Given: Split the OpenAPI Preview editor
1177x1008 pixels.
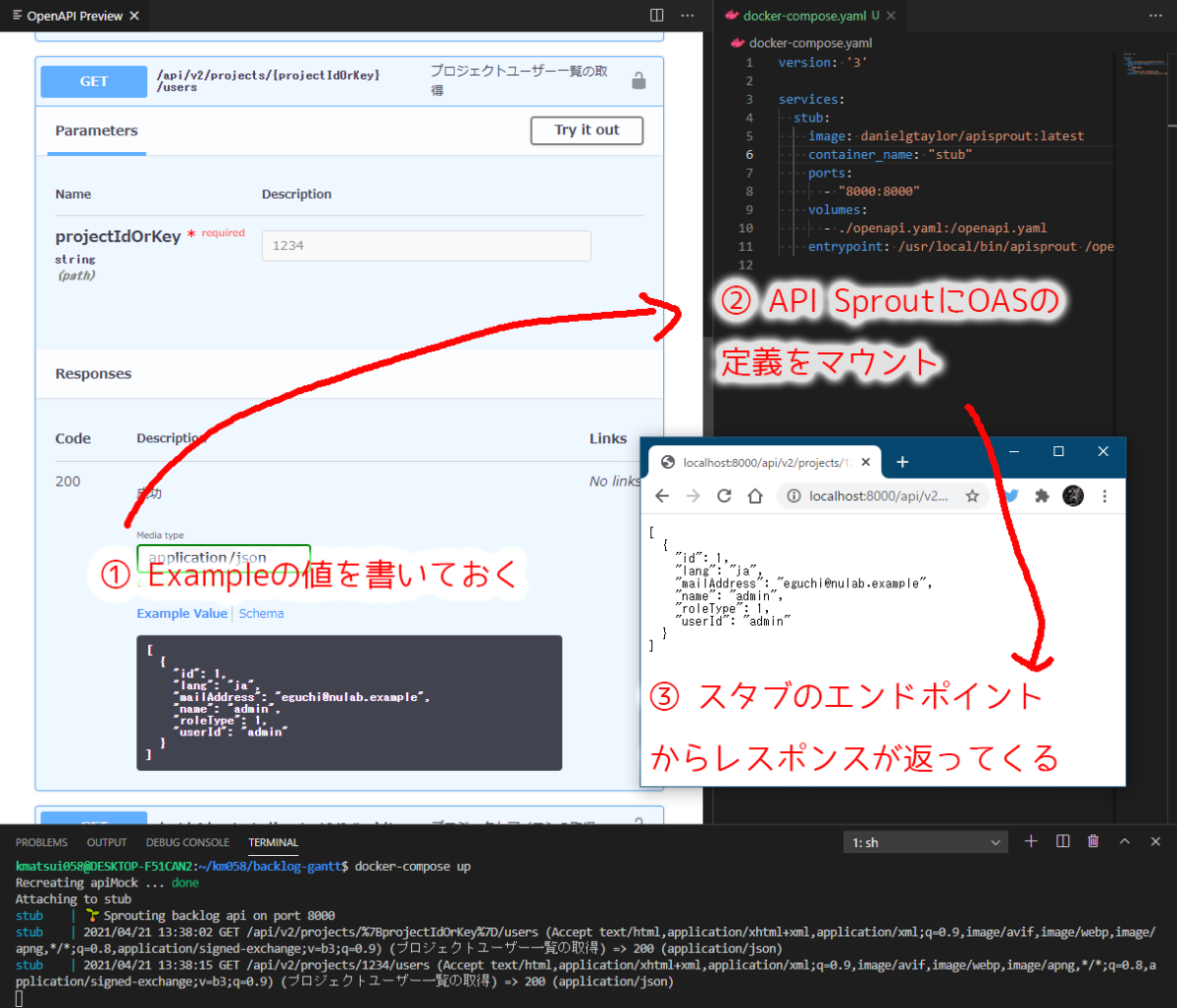Looking at the screenshot, I should 657,16.
